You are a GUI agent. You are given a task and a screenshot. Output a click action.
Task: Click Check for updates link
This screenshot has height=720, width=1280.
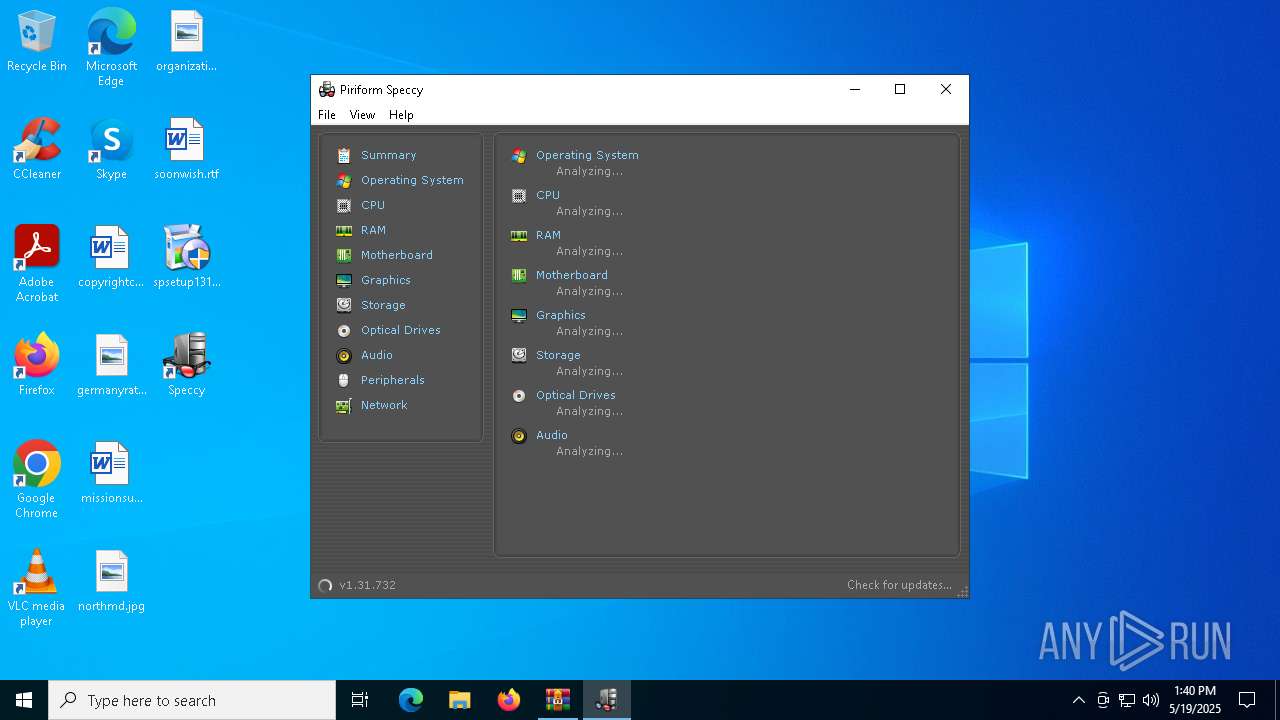[899, 585]
